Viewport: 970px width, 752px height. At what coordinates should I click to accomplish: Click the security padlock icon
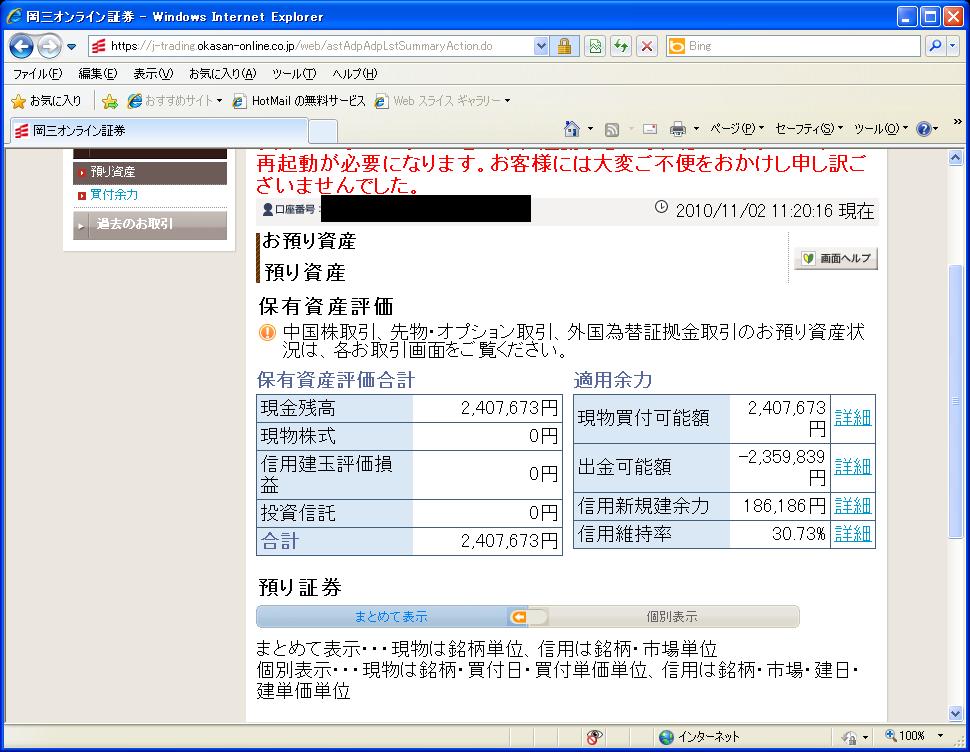click(564, 46)
